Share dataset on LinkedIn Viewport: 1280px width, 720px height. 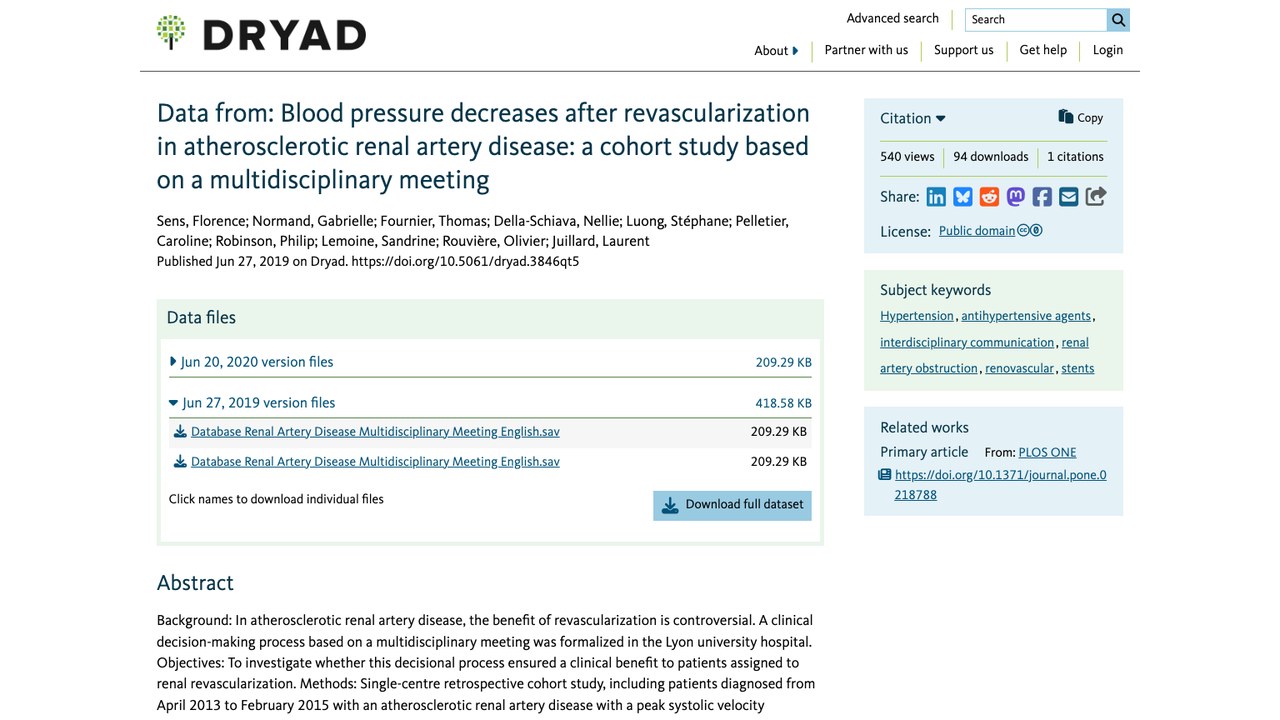(936, 197)
